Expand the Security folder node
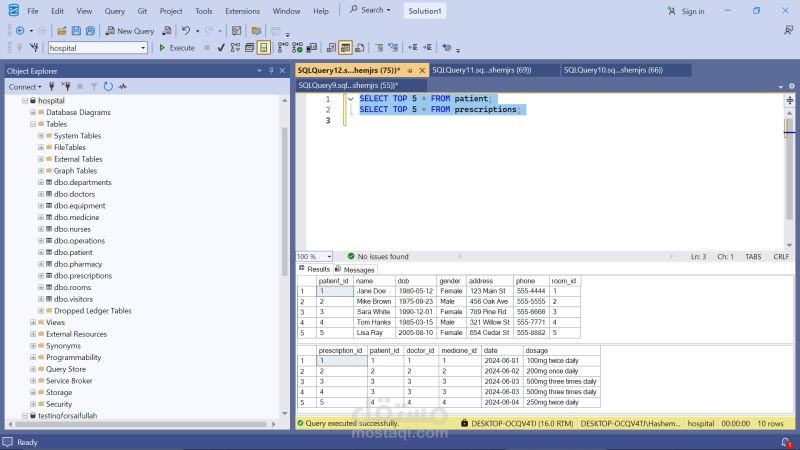800x450 pixels. (33, 404)
